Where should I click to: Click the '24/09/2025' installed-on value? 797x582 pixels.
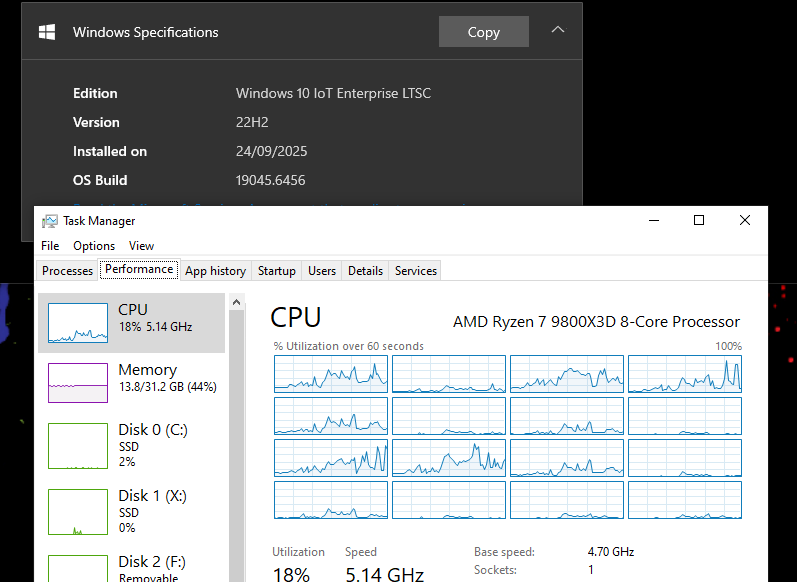coord(271,151)
